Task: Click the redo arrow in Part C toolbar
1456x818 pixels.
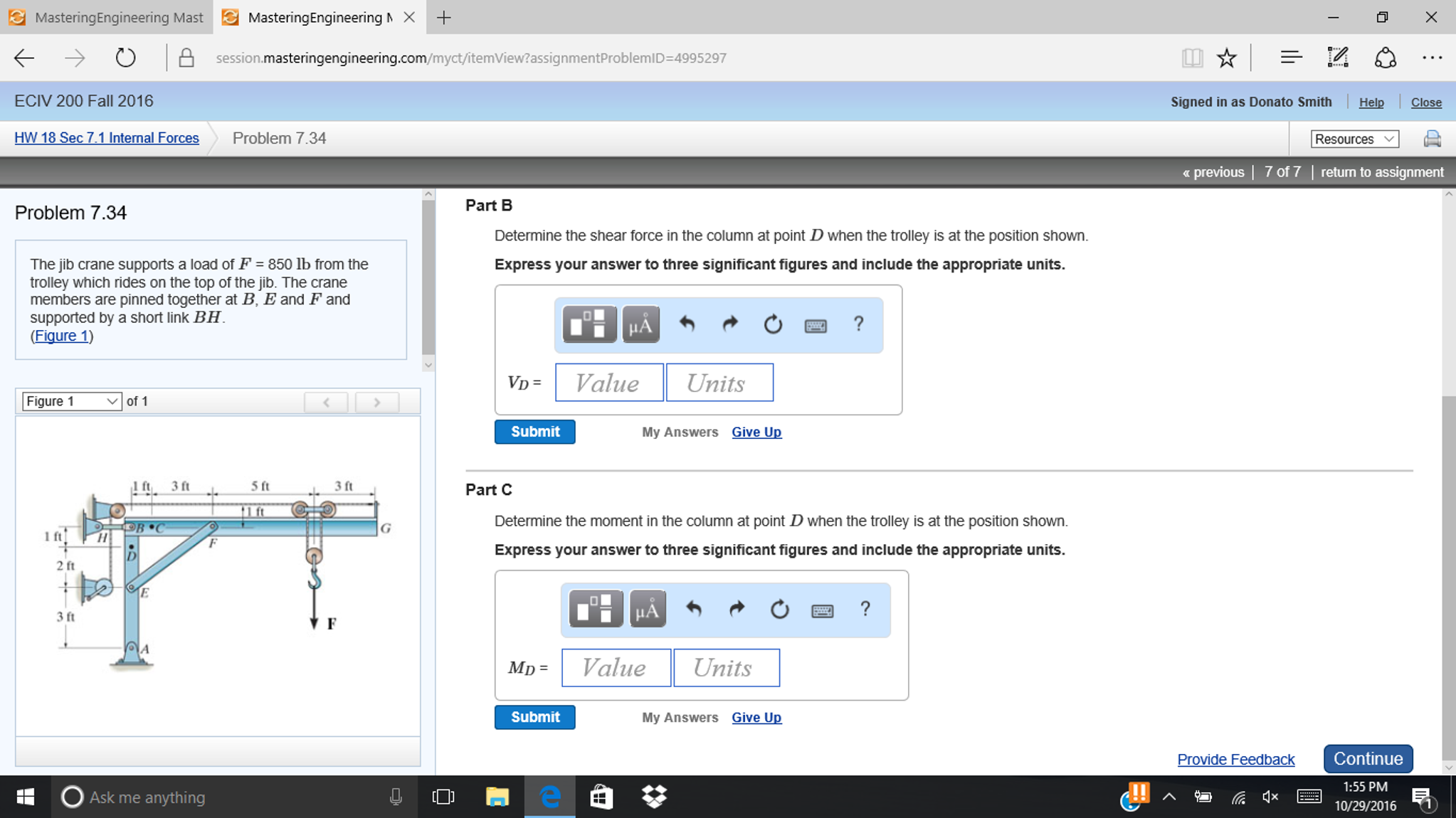Action: click(737, 609)
